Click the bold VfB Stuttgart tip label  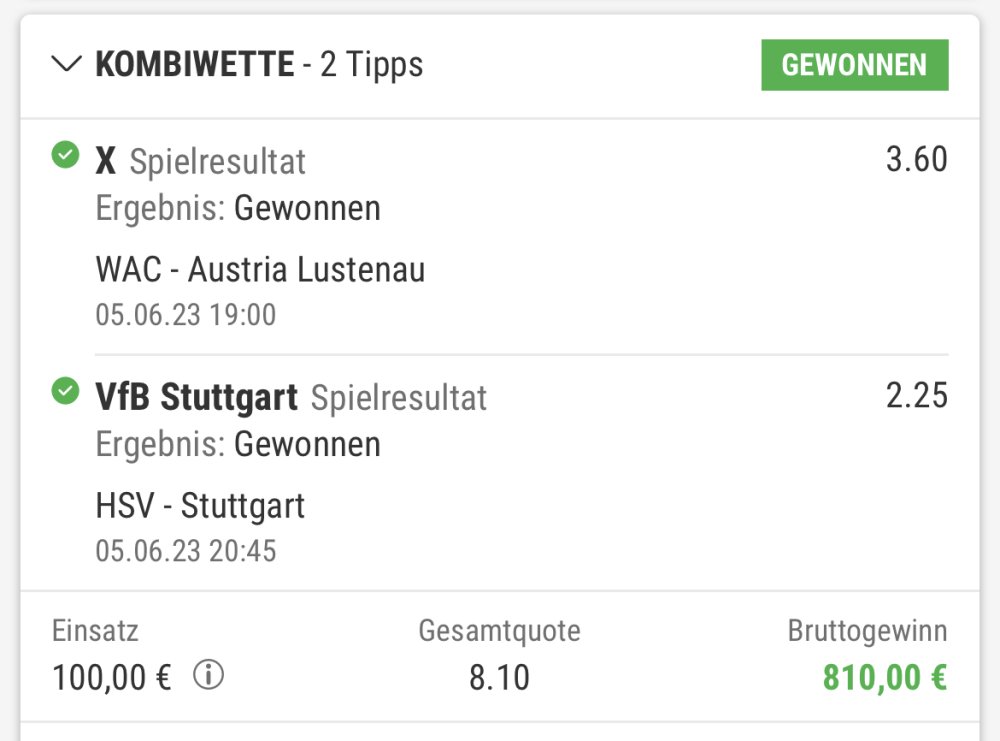click(x=196, y=397)
